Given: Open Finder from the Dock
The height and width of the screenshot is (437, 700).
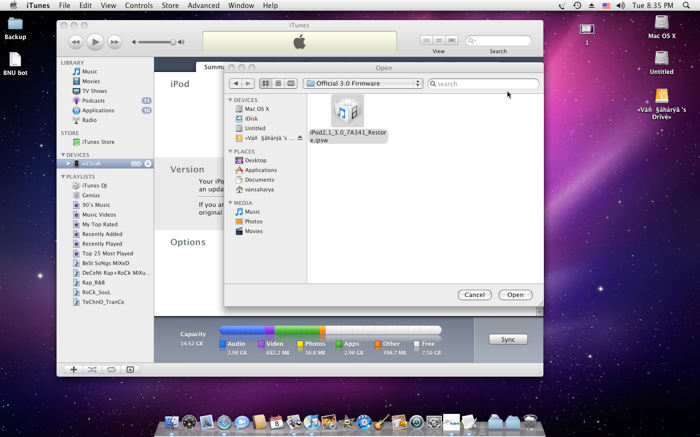Looking at the screenshot, I should click(172, 422).
